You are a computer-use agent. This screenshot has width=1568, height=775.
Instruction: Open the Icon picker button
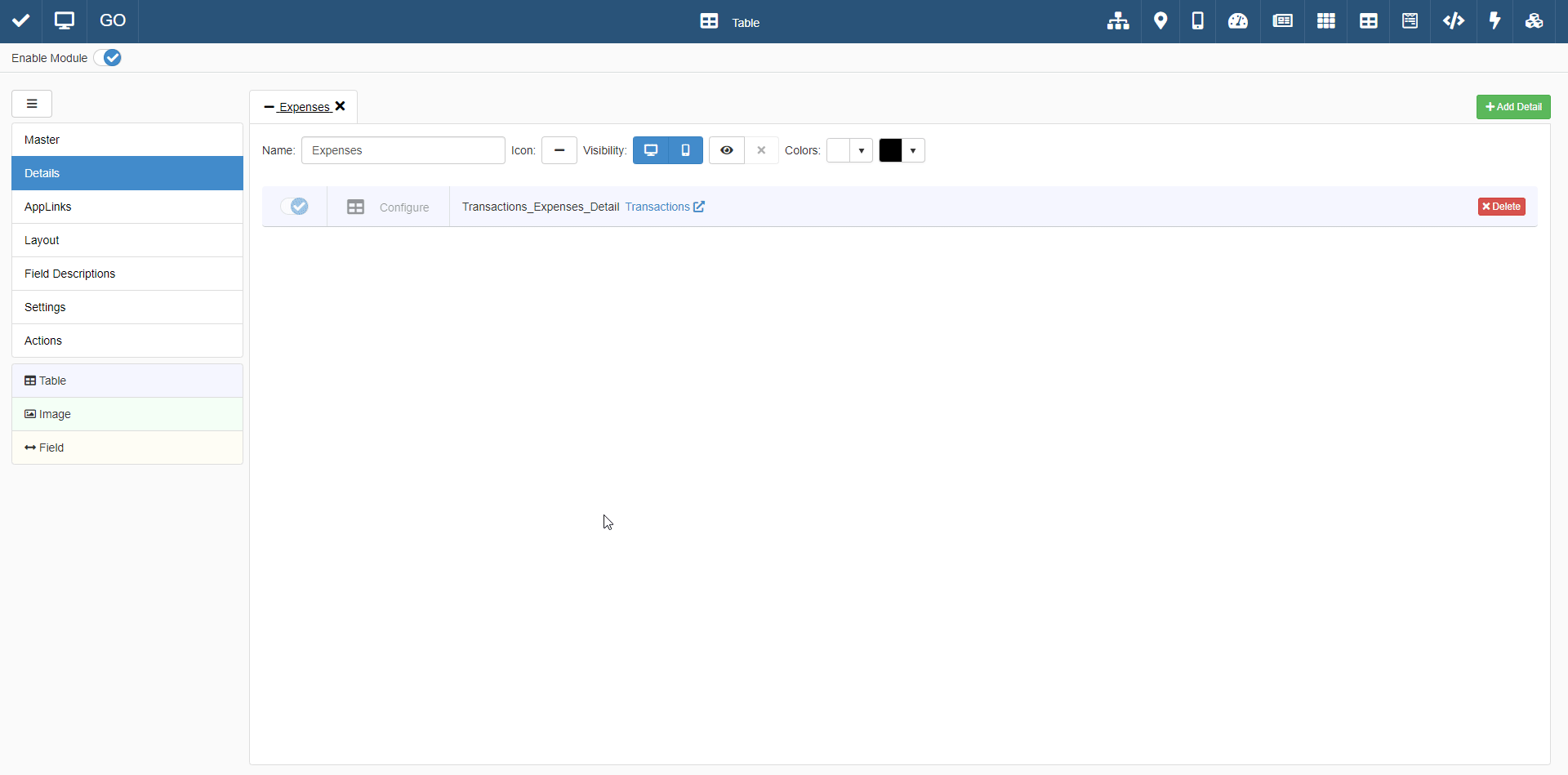coord(559,150)
